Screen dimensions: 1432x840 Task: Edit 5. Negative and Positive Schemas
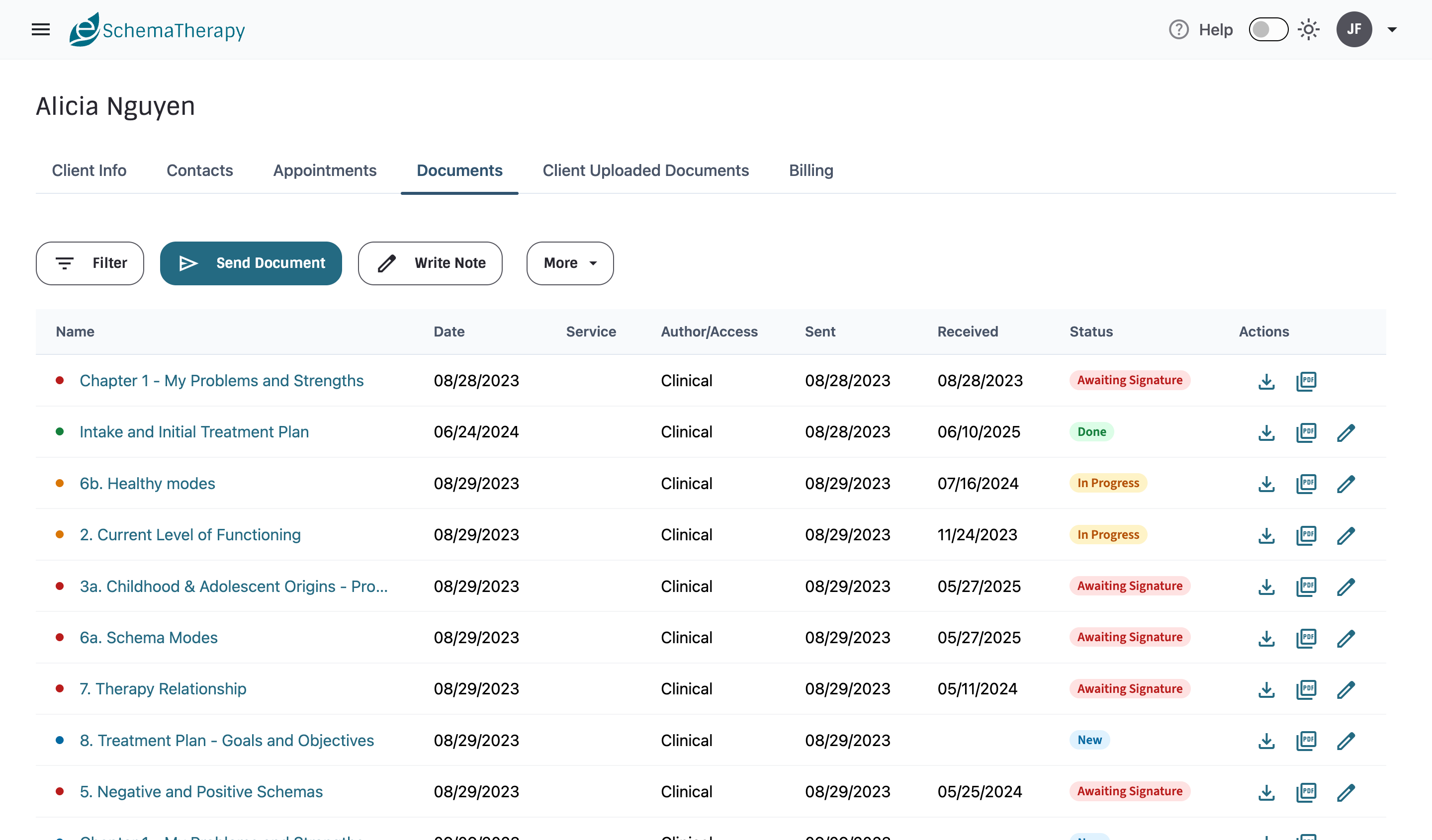click(1345, 792)
